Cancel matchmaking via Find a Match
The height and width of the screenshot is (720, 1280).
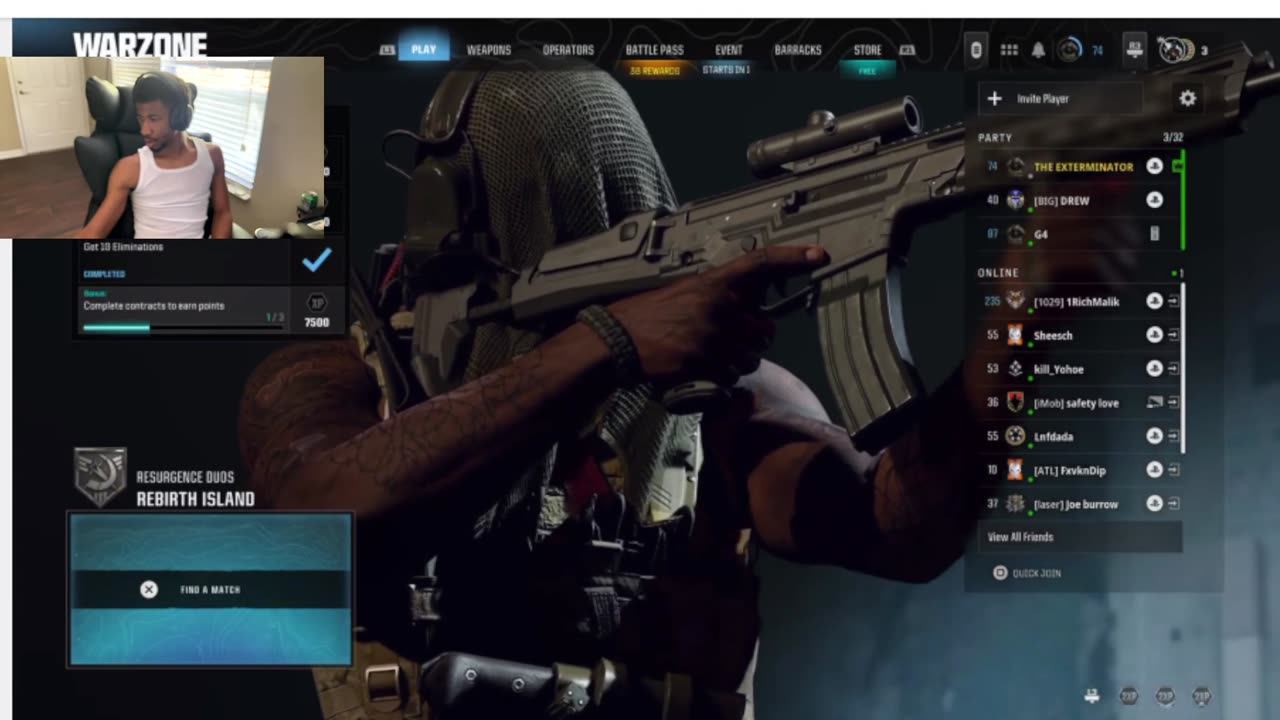point(210,590)
